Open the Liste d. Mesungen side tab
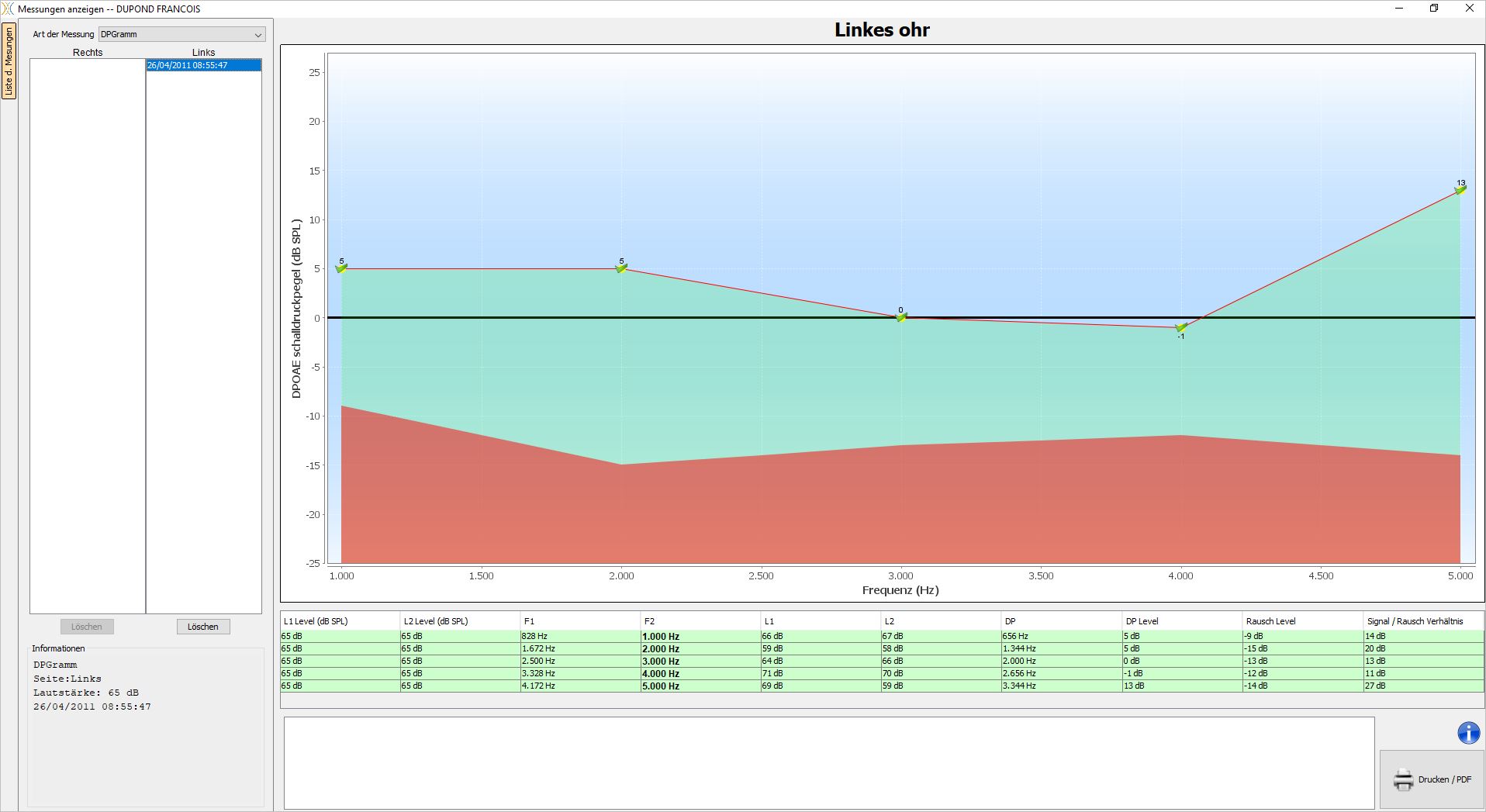 [9, 61]
